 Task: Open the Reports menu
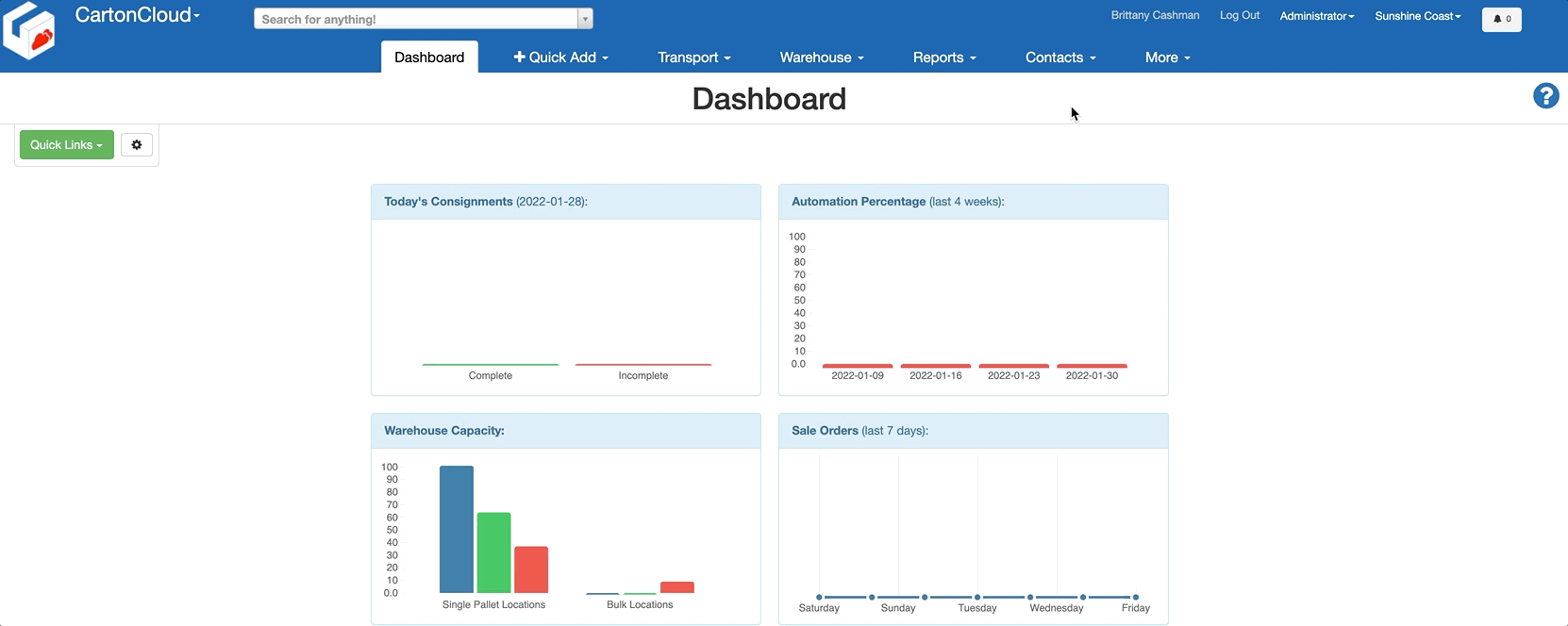point(943,58)
